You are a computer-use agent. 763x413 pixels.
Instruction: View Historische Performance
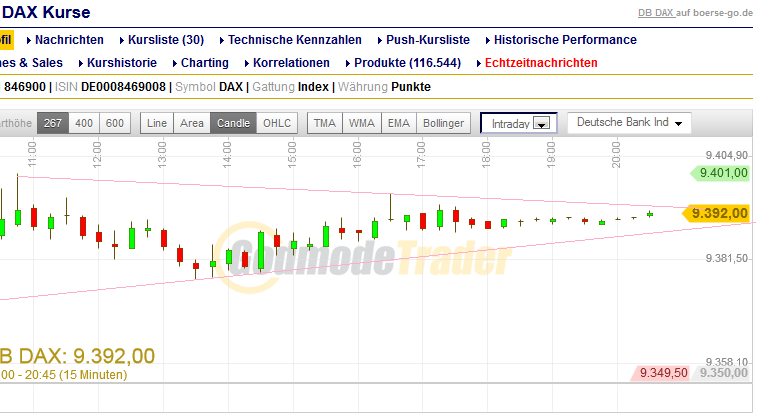pyautogui.click(x=565, y=40)
